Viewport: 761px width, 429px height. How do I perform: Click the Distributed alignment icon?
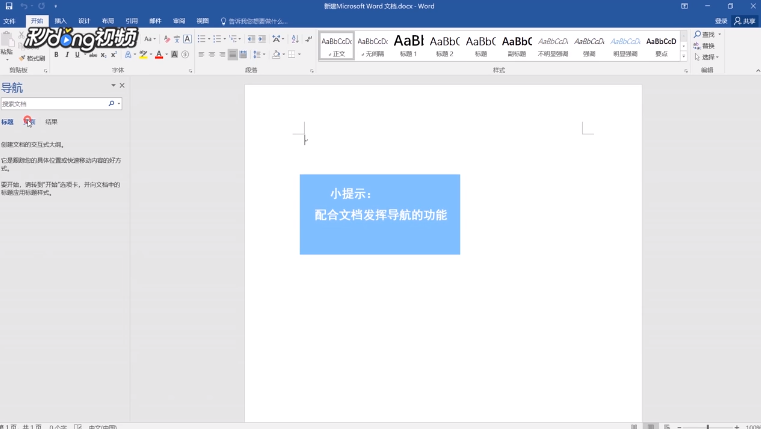tap(243, 55)
